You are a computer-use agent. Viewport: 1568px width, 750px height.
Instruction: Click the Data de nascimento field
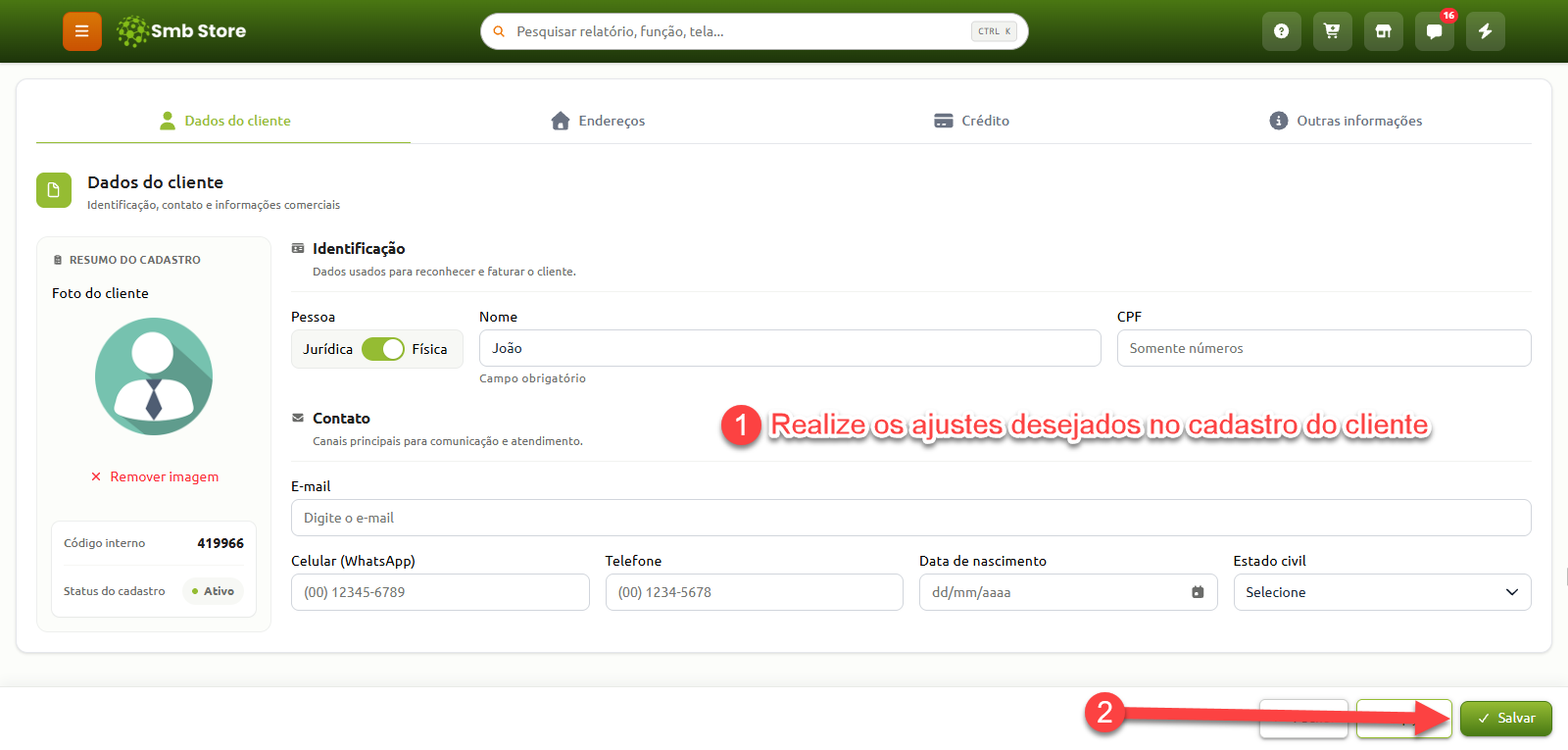coord(1068,592)
